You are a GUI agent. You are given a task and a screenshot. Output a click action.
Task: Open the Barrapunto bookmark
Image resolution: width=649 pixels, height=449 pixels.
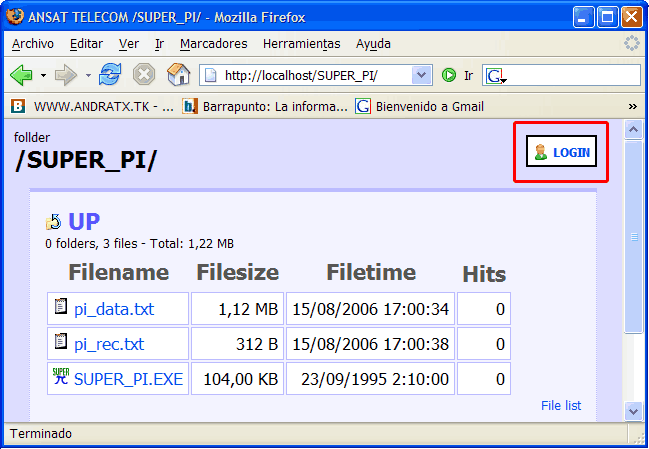[x=266, y=106]
